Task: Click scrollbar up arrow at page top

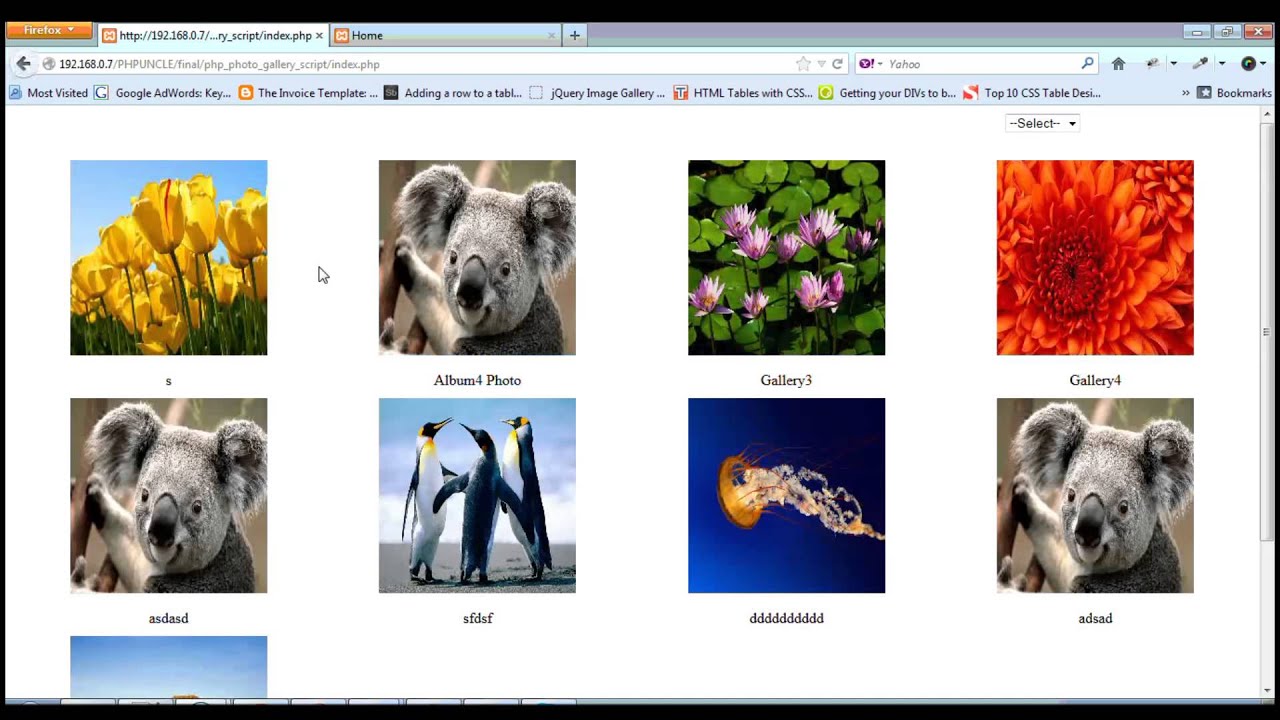Action: (1266, 114)
